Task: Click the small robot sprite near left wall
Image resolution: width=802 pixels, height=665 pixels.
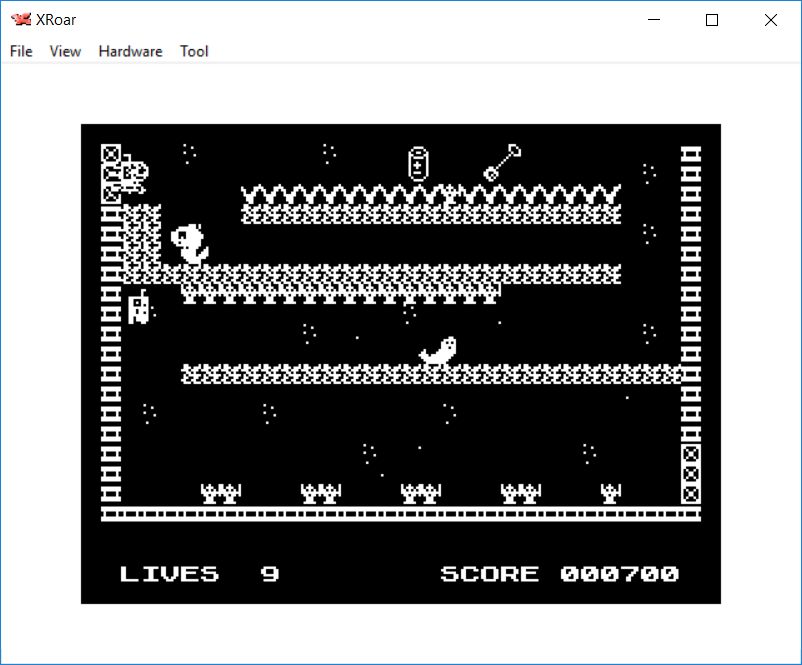Action: [140, 307]
